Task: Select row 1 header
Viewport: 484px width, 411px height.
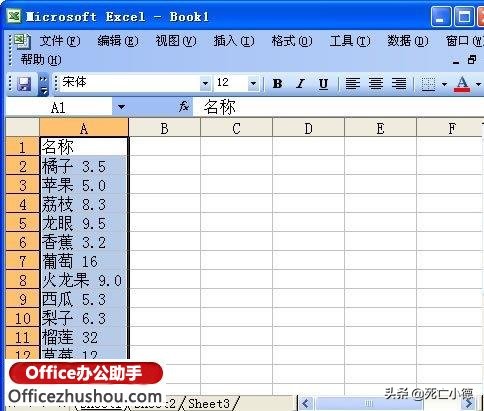Action: 23,147
